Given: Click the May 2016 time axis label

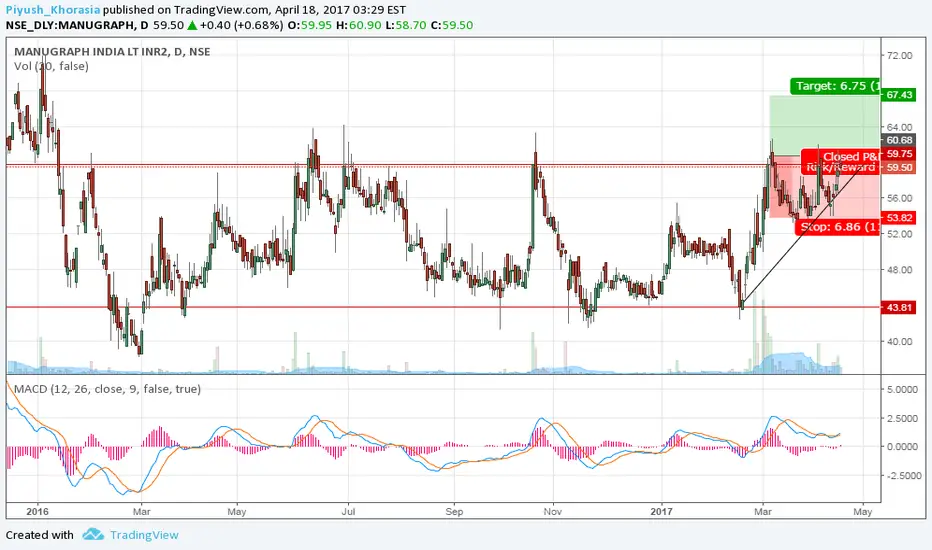Looking at the screenshot, I should click(x=237, y=511).
